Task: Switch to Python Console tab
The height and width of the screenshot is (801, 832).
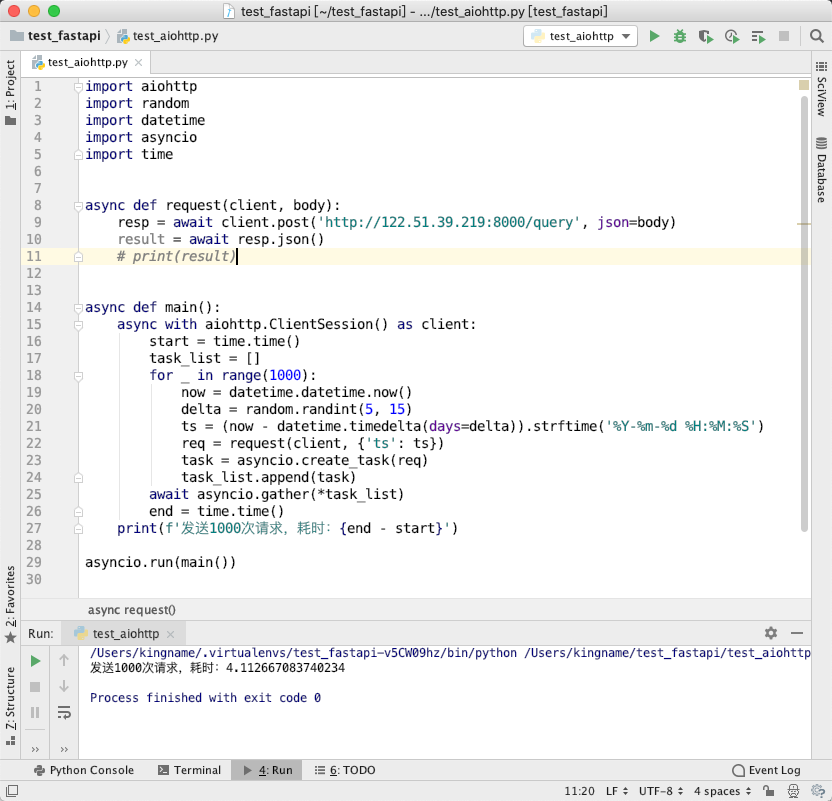Action: tap(83, 770)
